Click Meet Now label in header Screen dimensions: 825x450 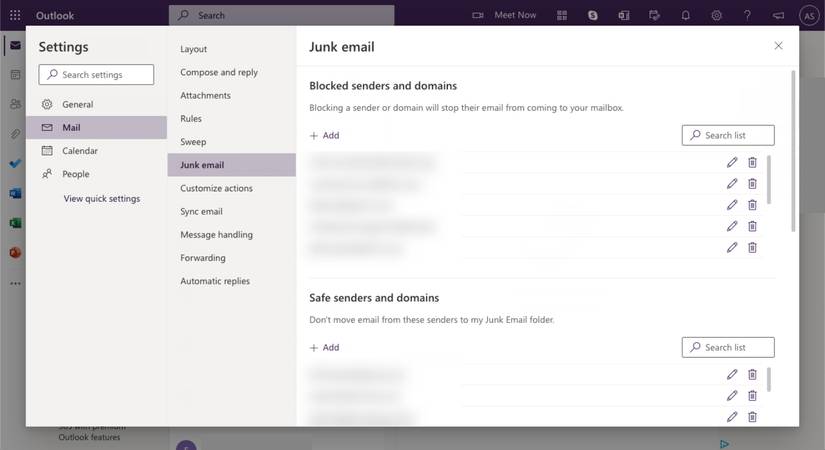click(x=515, y=15)
